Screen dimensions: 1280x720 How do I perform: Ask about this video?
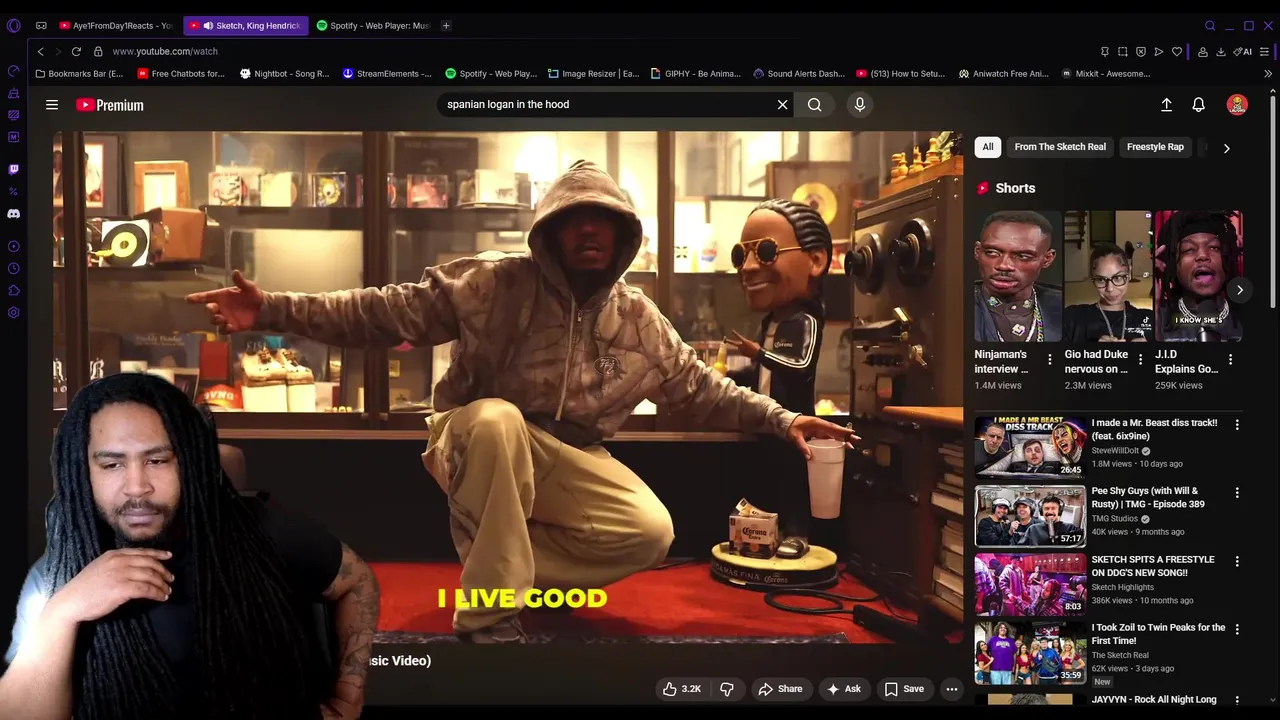pos(843,688)
